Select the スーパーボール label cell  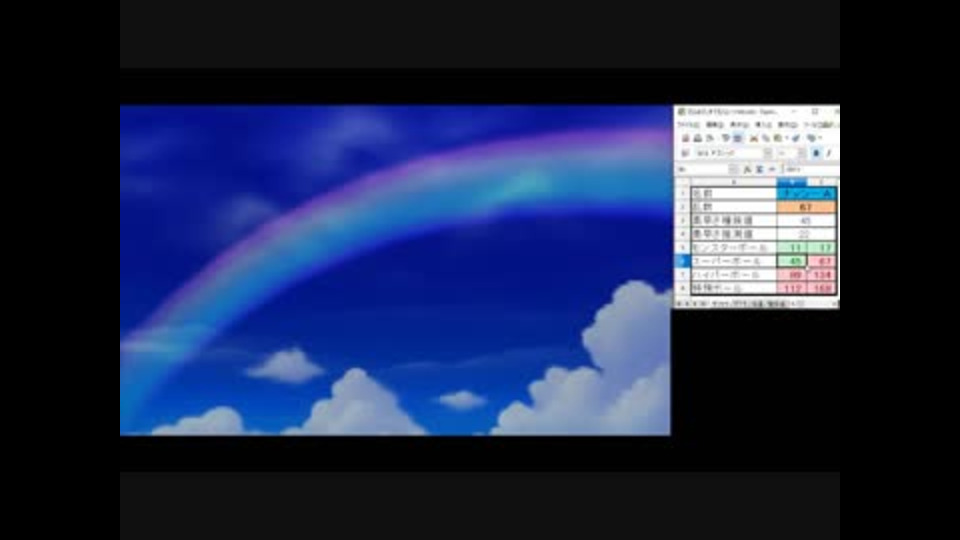coord(733,261)
